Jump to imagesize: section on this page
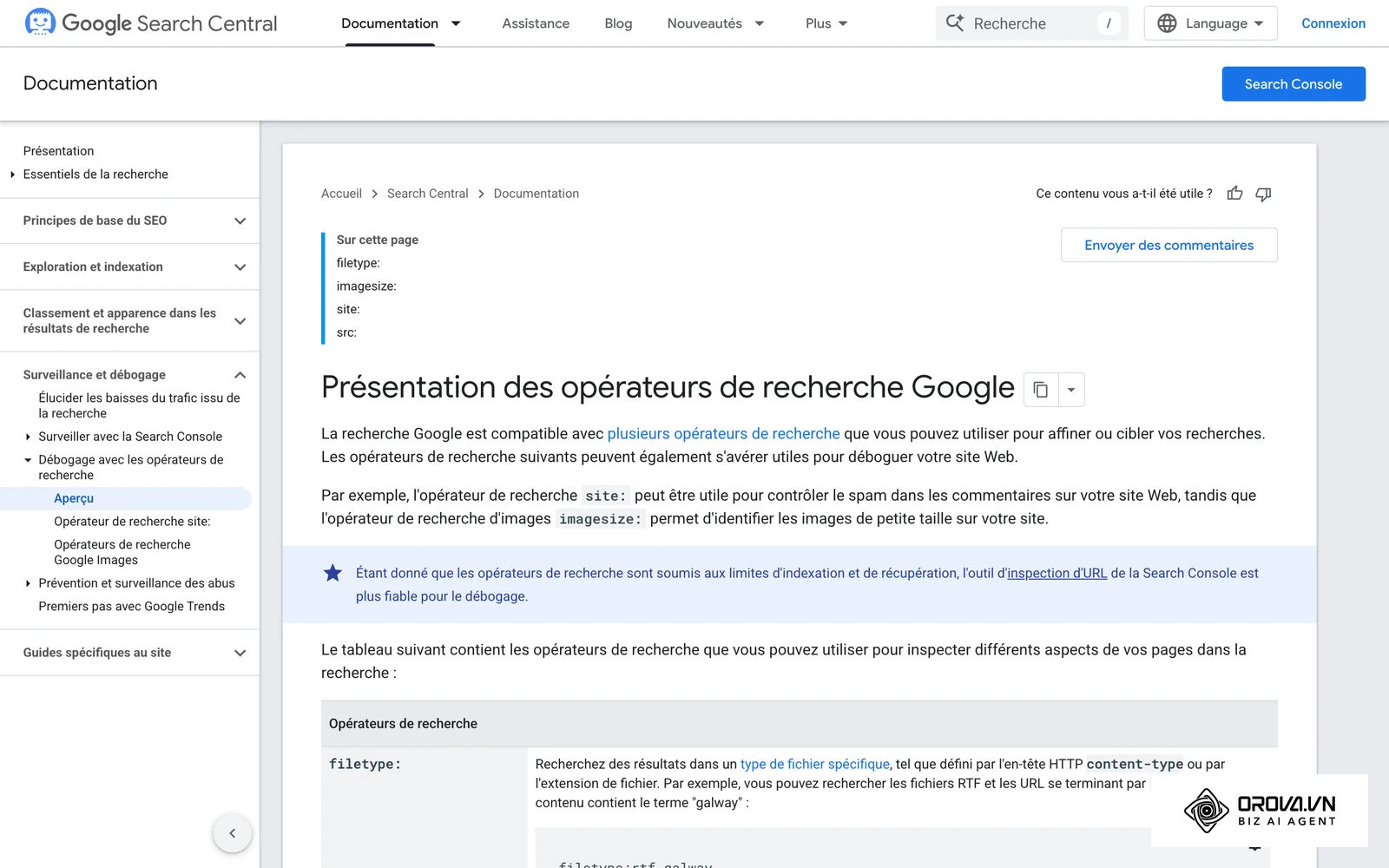Viewport: 1389px width, 868px height. [366, 286]
